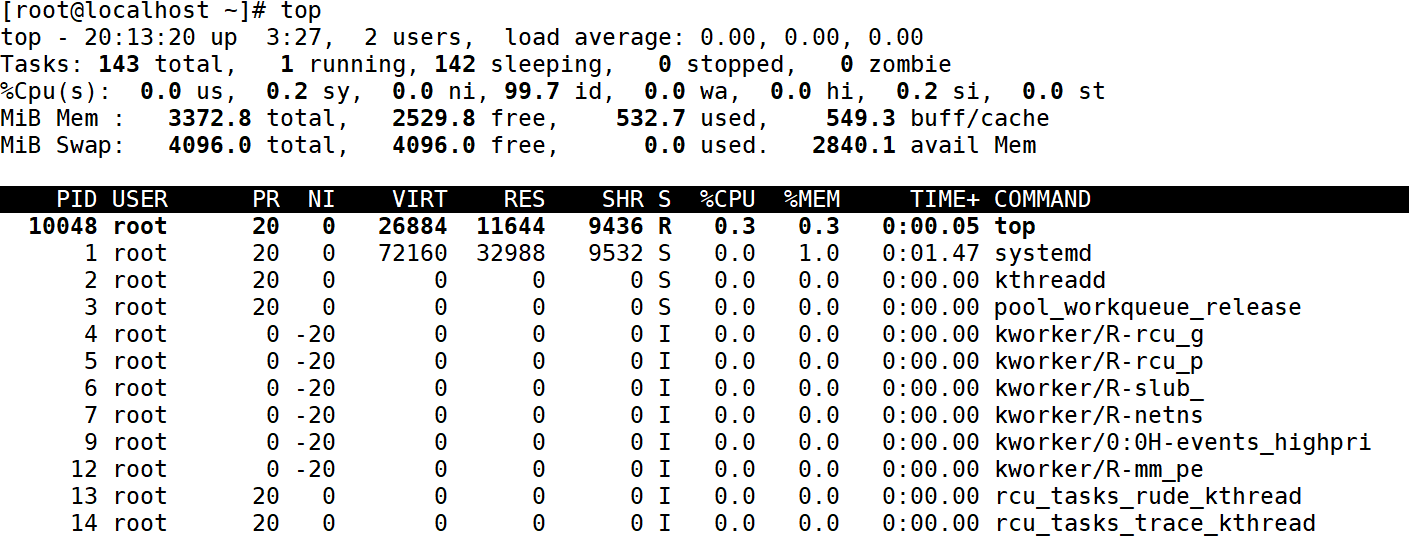Select the kworker/R-rcu_p command

pos(1099,361)
